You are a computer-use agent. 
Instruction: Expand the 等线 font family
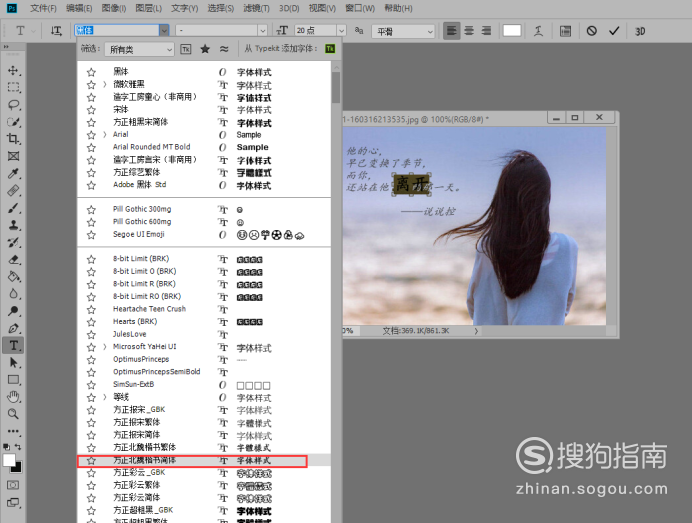click(105, 397)
